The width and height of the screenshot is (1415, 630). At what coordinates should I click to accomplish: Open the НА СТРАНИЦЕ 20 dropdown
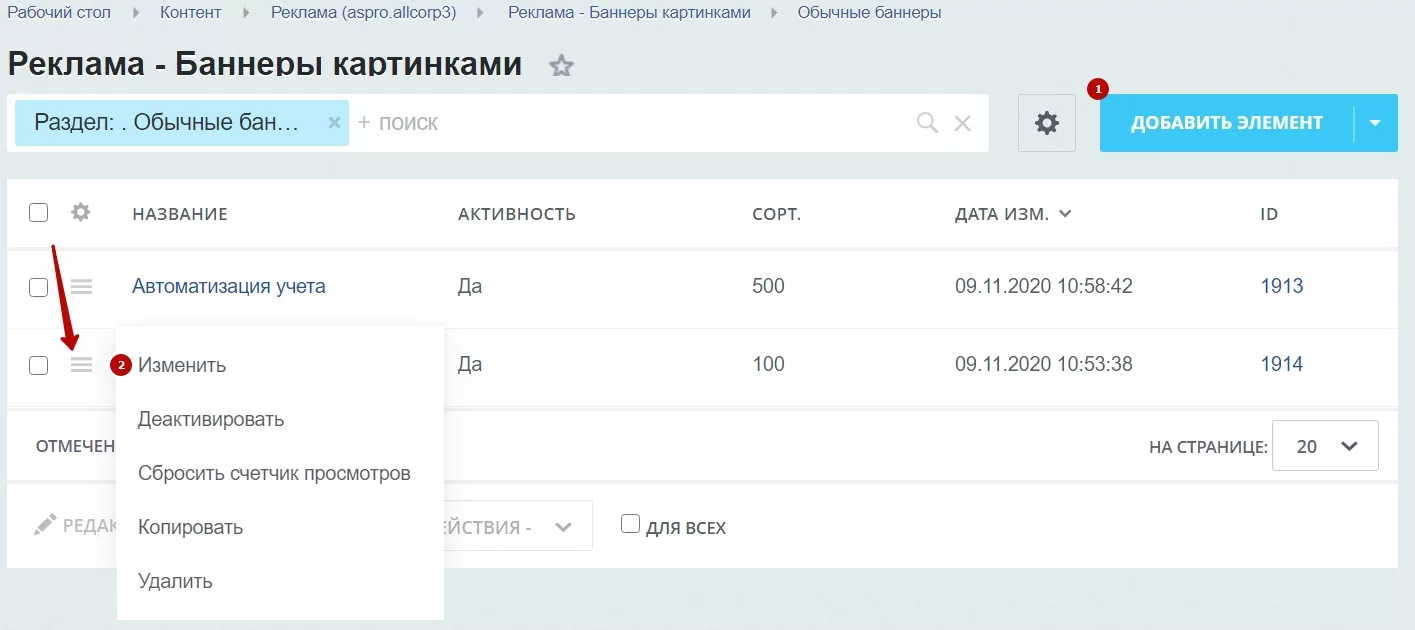tap(1325, 446)
